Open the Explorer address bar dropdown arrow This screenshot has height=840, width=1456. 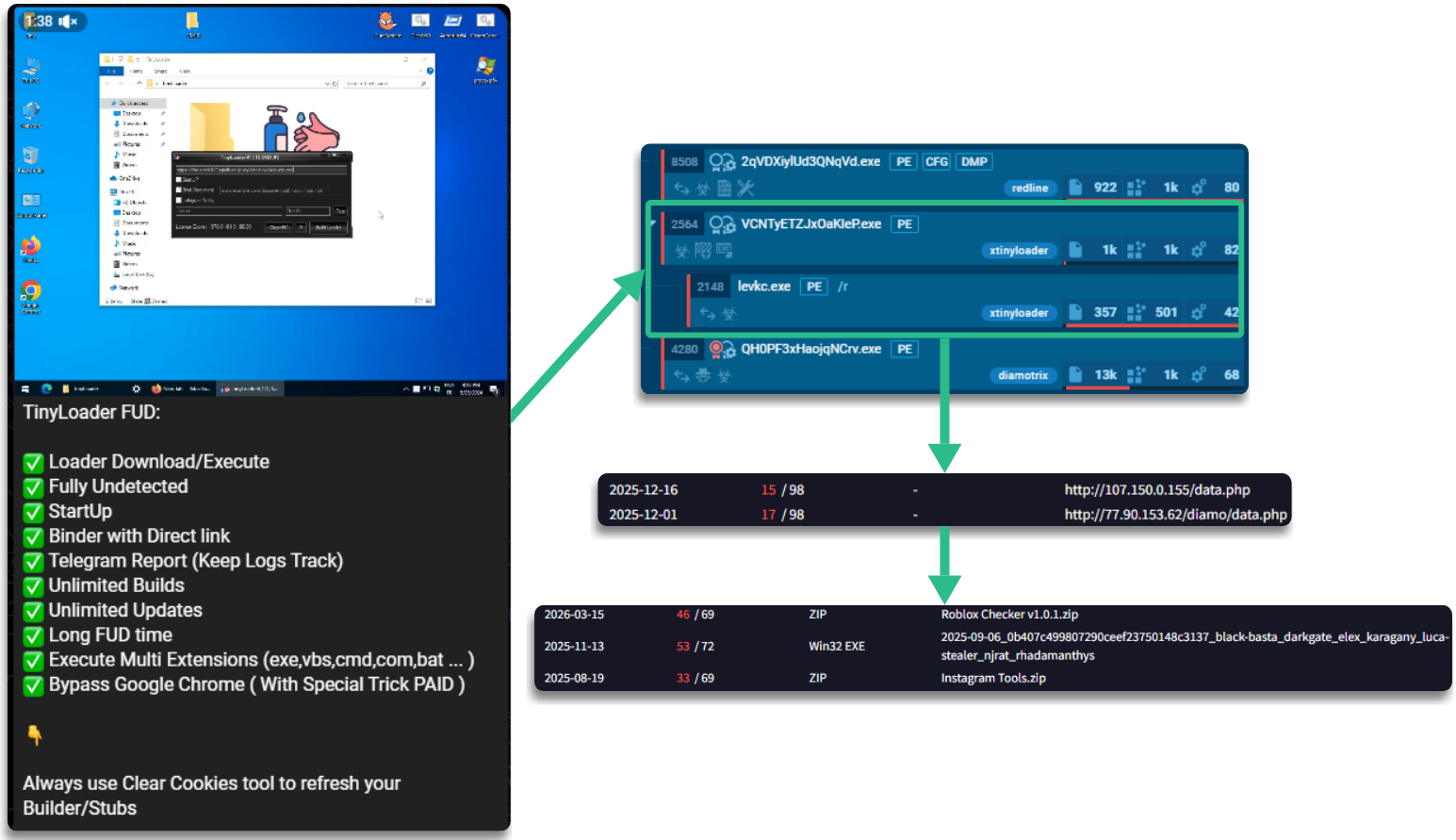pos(328,84)
